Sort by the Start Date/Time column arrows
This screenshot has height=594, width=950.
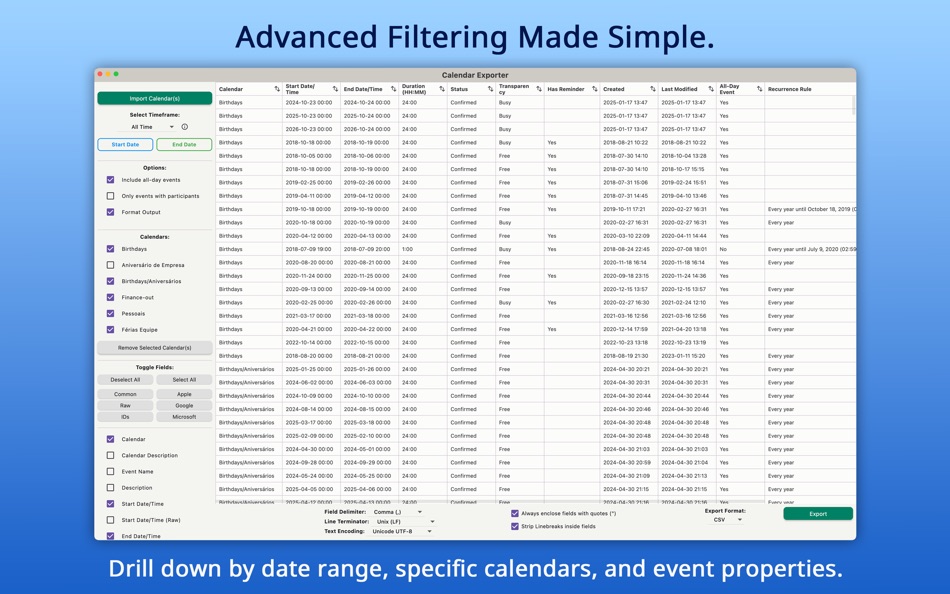tap(335, 89)
